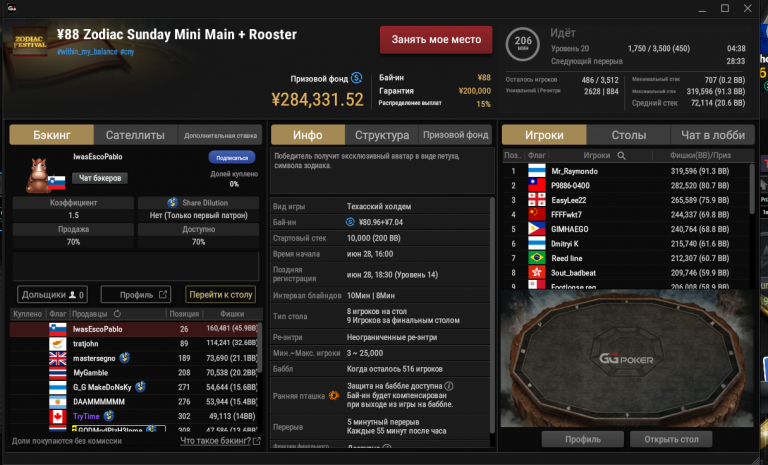Select the MyGamble seller row
The image size is (768, 465).
click(x=133, y=372)
